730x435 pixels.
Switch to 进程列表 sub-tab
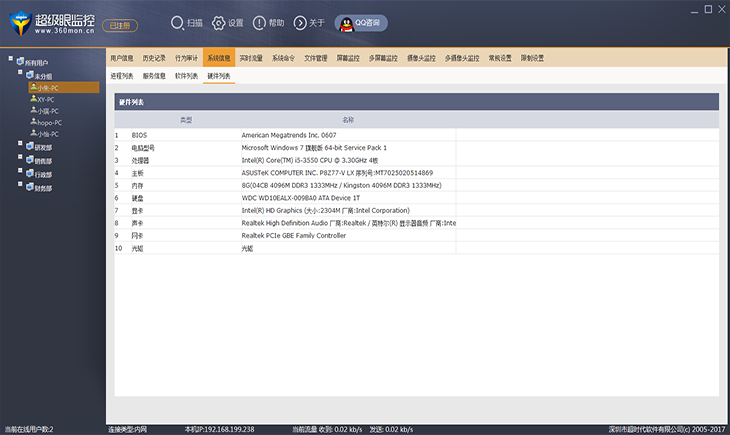tap(121, 76)
